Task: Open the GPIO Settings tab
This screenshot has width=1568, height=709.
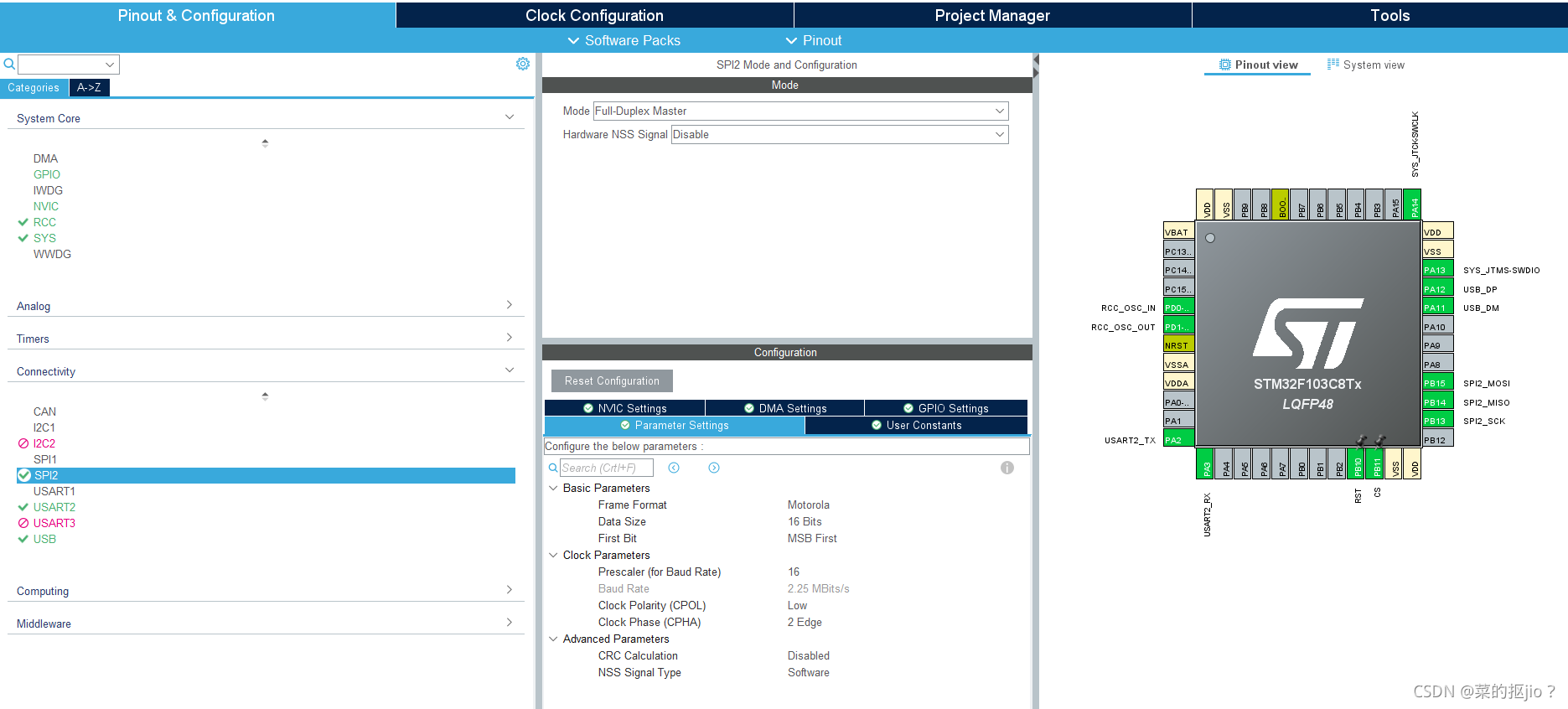Action: (x=946, y=408)
